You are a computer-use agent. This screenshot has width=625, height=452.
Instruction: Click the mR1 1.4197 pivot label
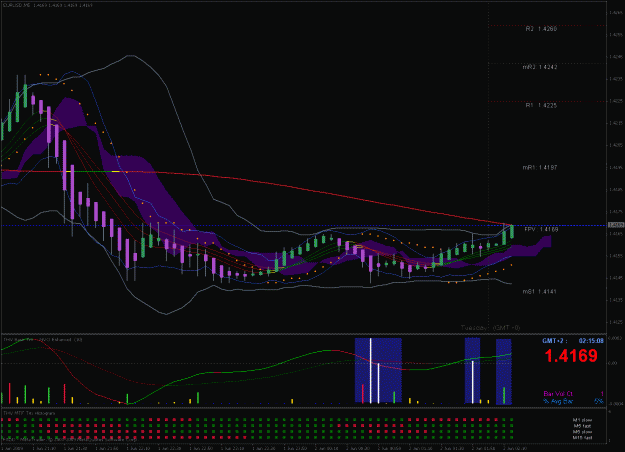coord(540,167)
